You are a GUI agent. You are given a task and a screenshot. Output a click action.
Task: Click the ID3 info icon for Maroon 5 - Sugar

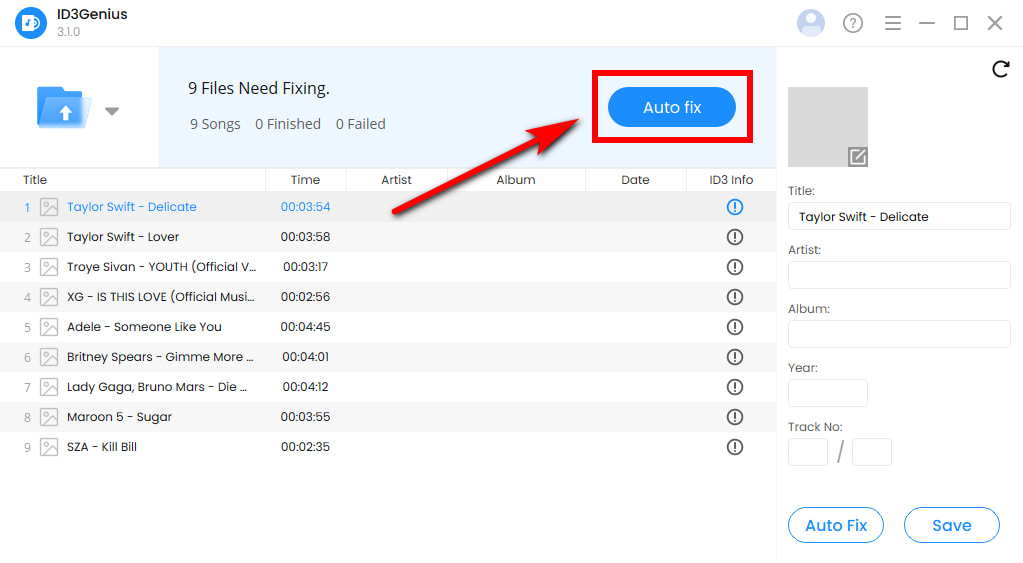[x=735, y=417]
